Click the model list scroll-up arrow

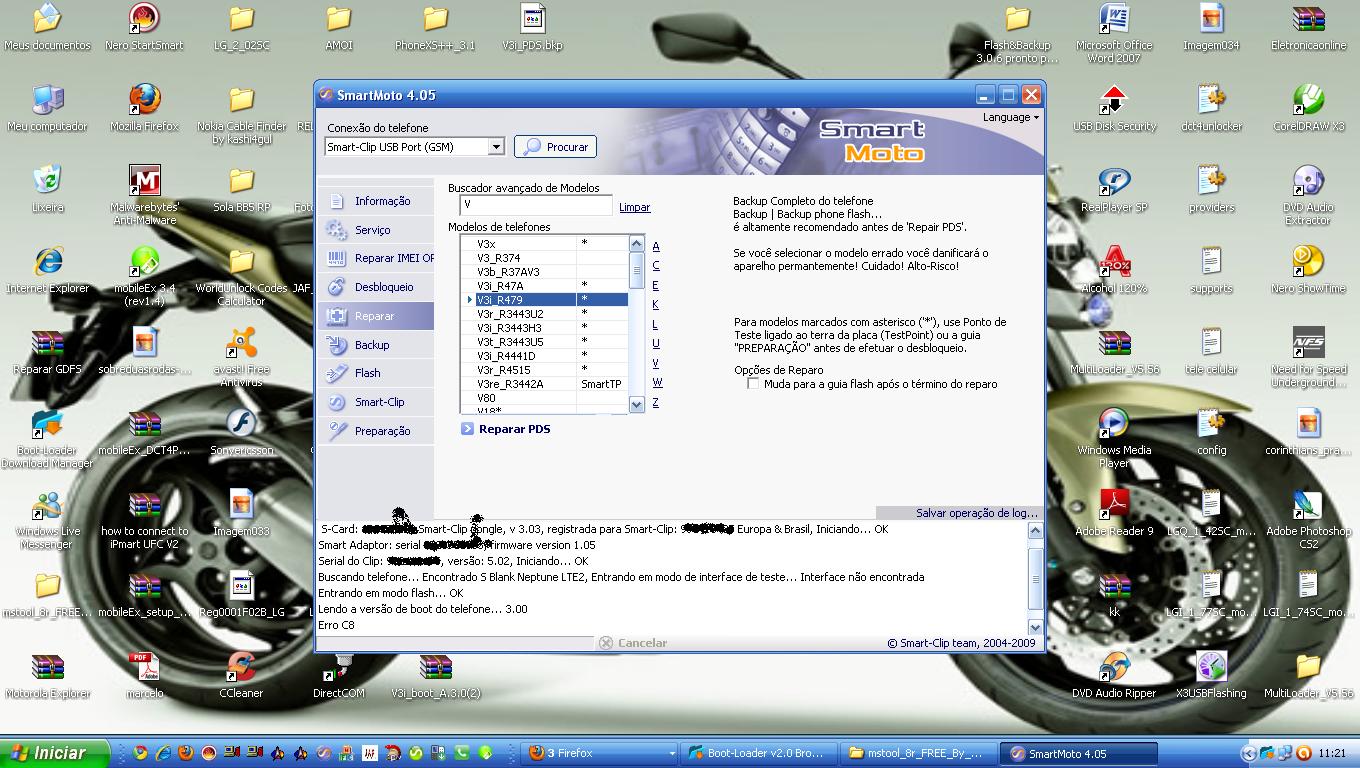[637, 243]
